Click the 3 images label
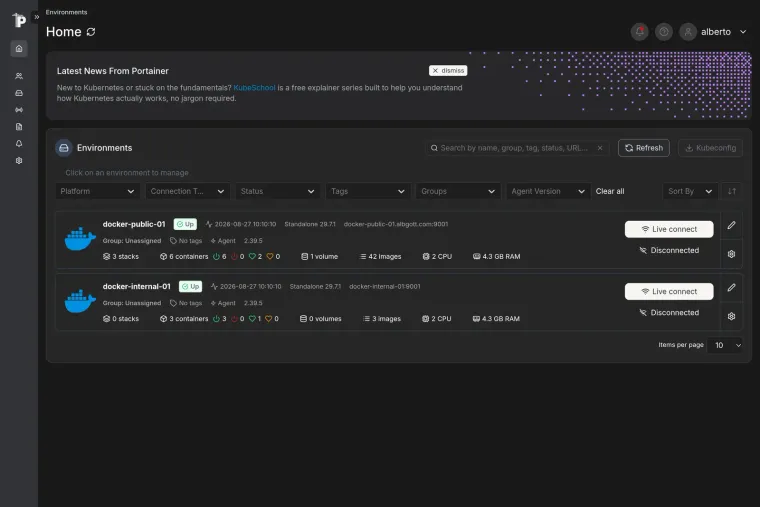This screenshot has width=760, height=507. [x=382, y=319]
